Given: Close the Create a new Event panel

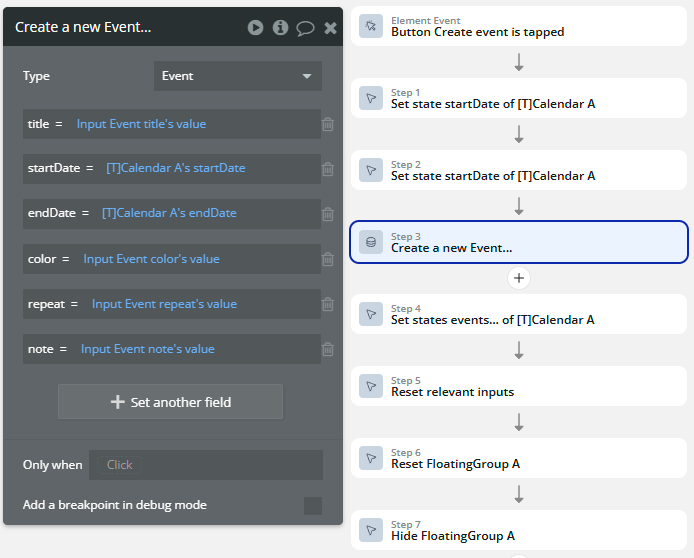Looking at the screenshot, I should [331, 27].
